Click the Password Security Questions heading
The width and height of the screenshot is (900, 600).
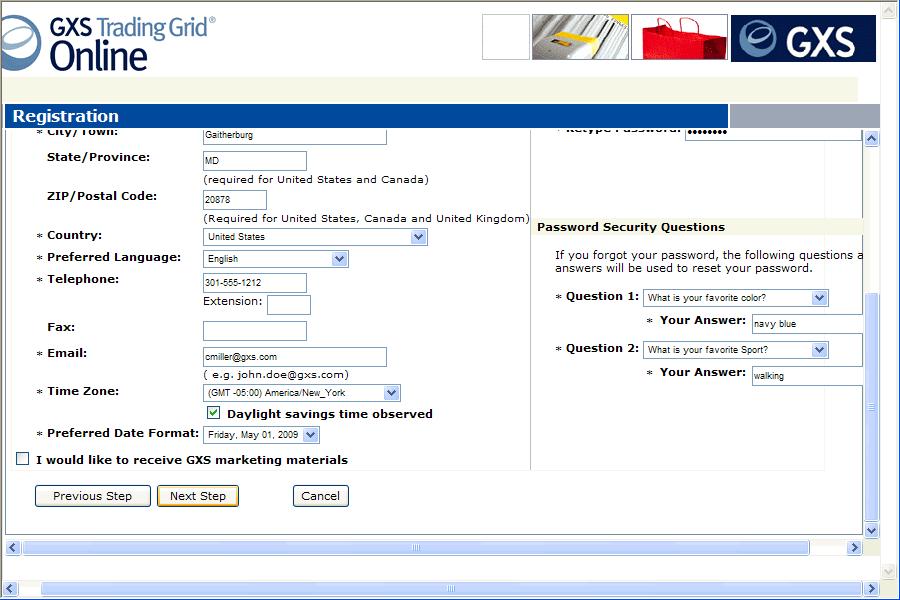coord(631,227)
